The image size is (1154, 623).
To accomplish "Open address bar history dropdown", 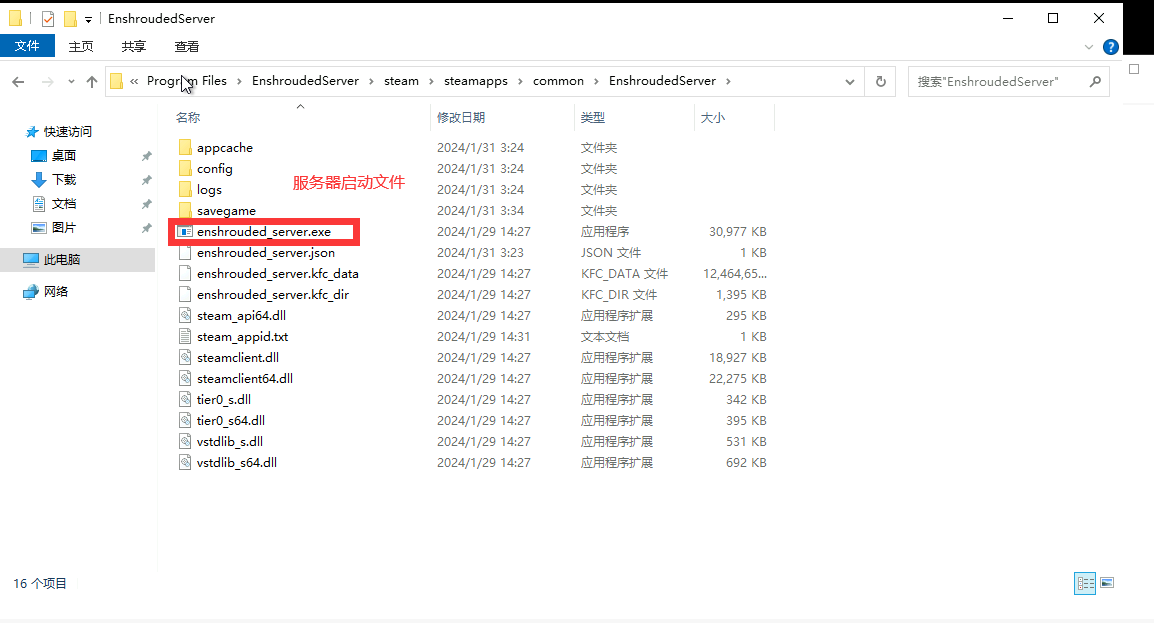I will point(850,82).
